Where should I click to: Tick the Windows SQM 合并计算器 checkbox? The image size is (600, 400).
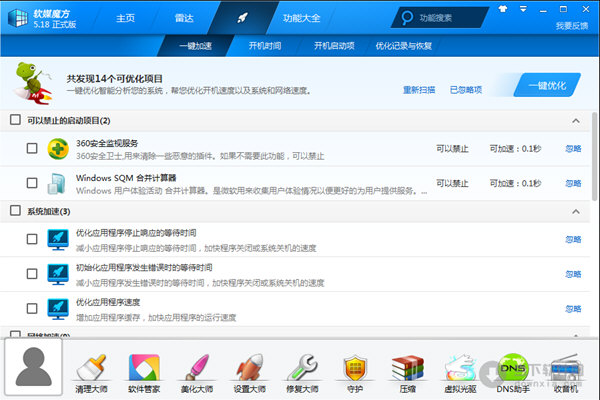click(32, 183)
